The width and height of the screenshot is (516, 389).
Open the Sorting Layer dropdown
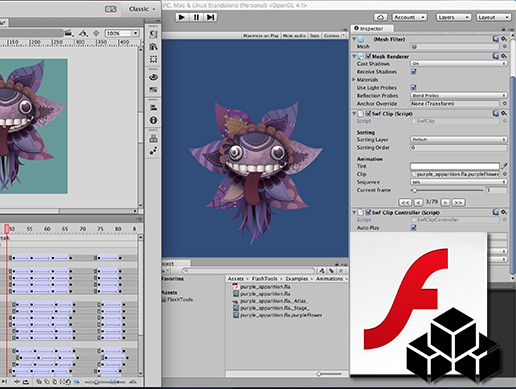coord(459,139)
